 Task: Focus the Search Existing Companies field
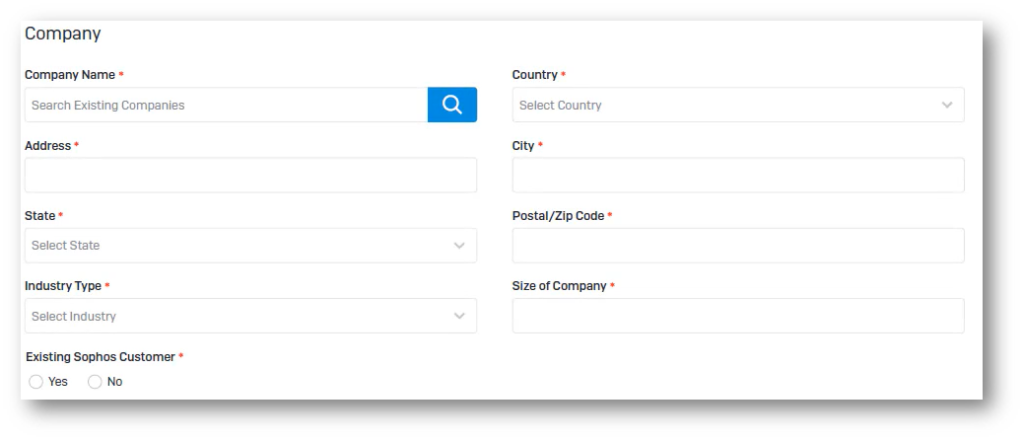(226, 105)
